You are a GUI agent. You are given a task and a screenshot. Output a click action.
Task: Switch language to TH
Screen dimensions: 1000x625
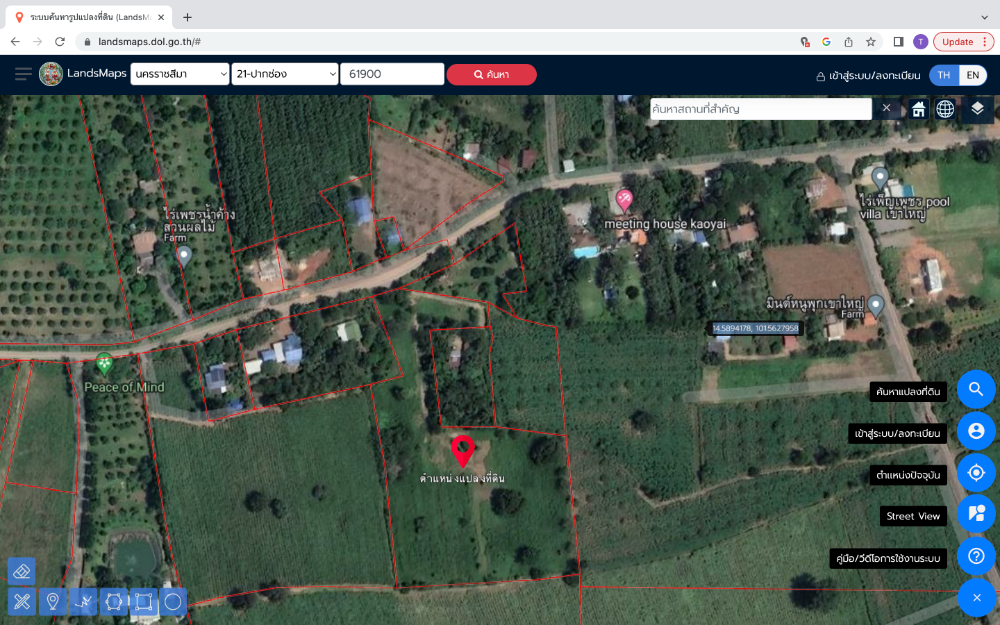943,75
